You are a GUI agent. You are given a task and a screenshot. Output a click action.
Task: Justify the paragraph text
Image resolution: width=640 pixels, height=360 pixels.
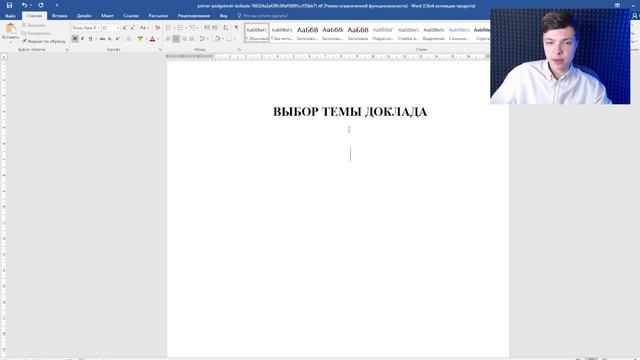[191, 39]
